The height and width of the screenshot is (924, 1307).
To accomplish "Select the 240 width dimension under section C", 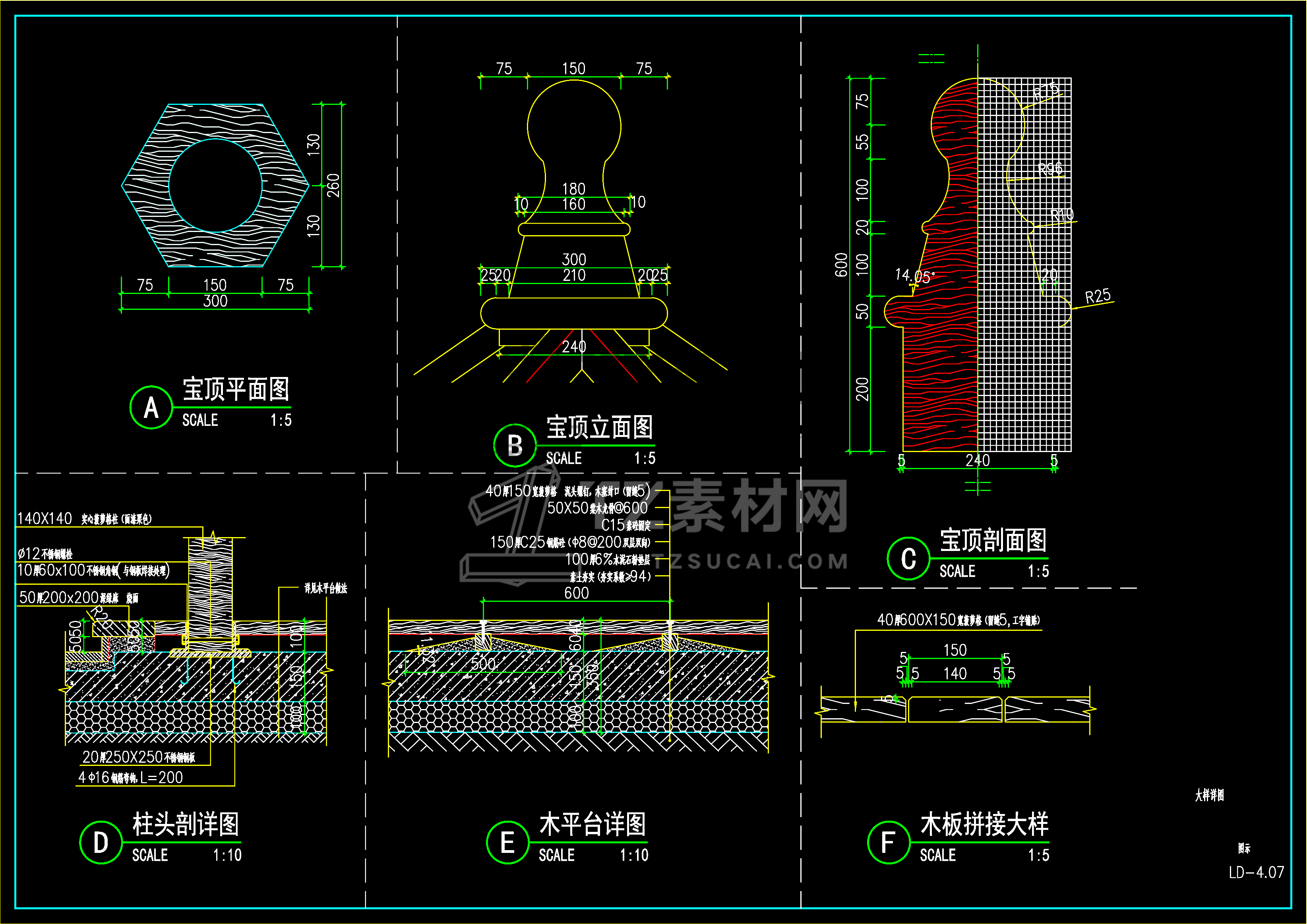I will click(978, 460).
